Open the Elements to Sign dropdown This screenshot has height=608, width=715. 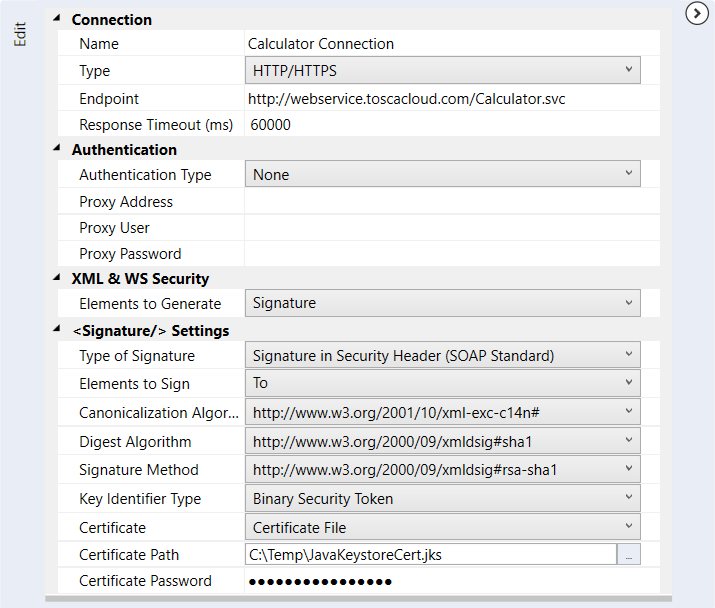tap(442, 383)
